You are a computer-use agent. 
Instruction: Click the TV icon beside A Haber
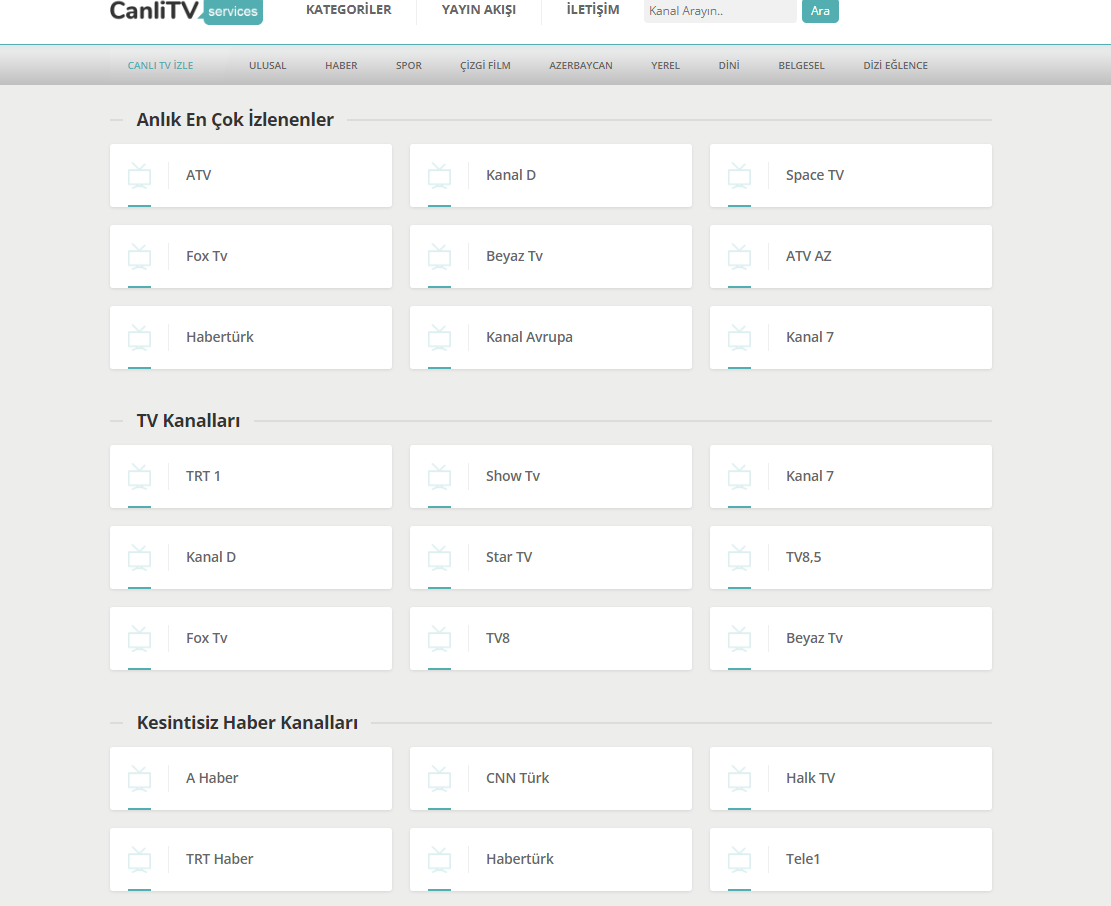(140, 778)
